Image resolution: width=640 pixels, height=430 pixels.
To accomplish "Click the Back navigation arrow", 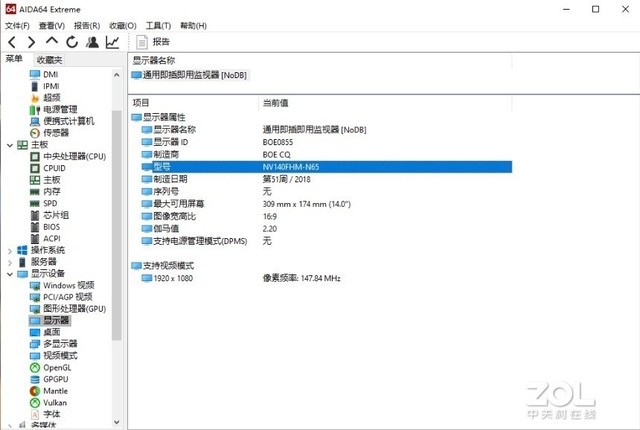I will point(12,42).
